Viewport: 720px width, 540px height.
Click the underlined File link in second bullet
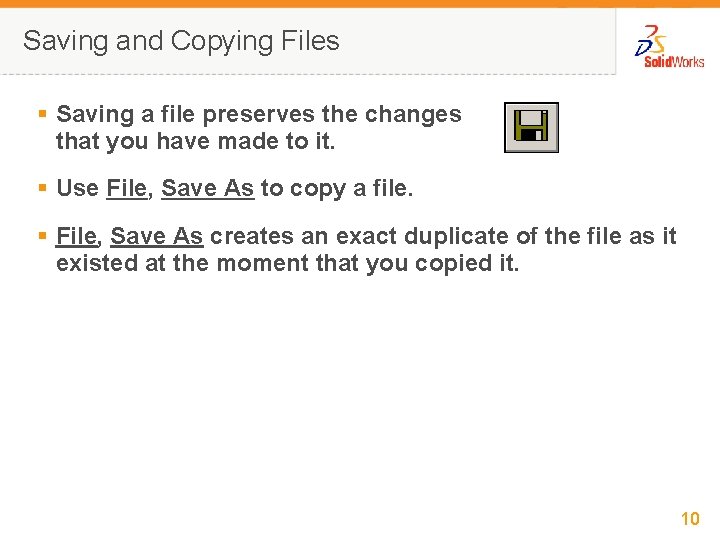[126, 188]
